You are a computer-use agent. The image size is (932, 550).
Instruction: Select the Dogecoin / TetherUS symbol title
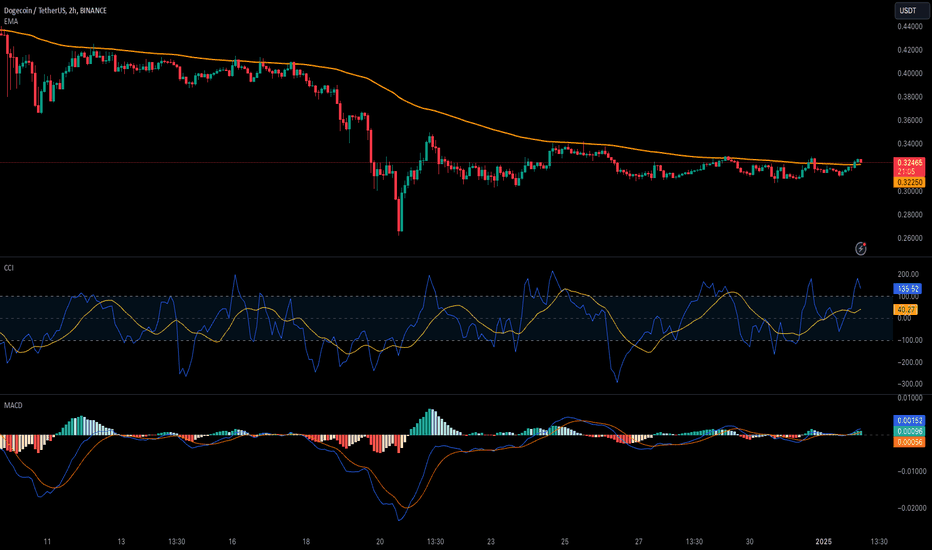(x=34, y=10)
